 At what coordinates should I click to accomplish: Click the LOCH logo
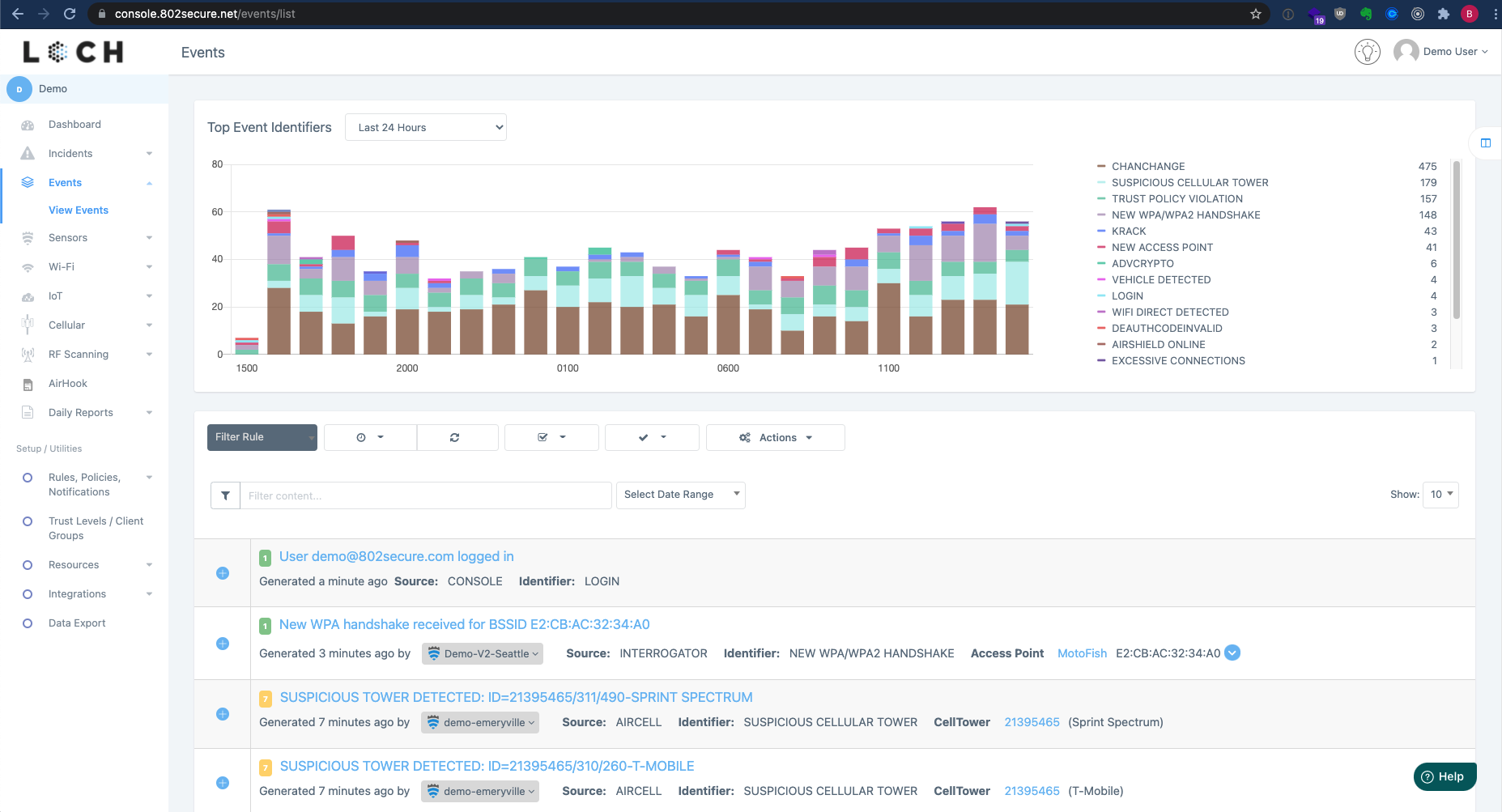tap(73, 52)
